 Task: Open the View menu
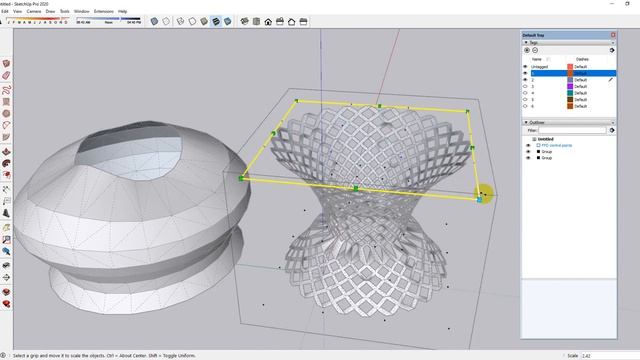tap(18, 11)
